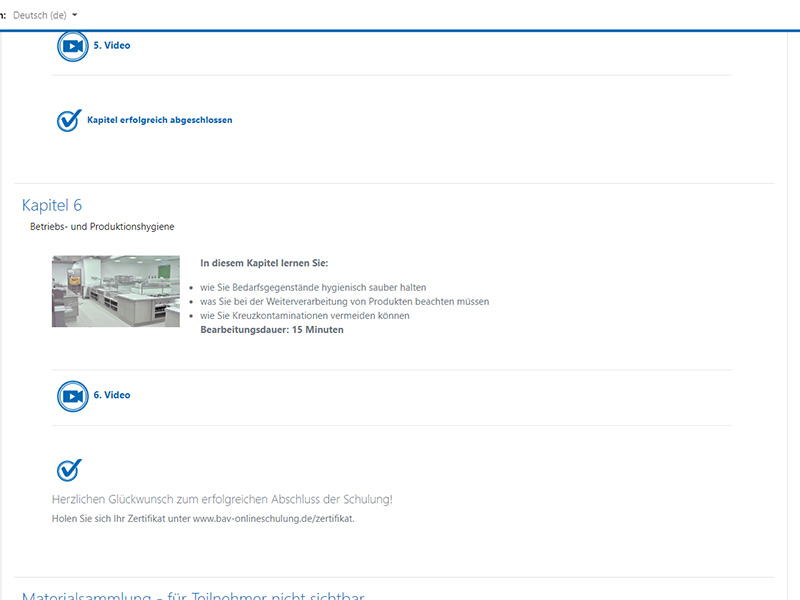Click the Zertifikat URL line
800x600 pixels.
pos(203,519)
